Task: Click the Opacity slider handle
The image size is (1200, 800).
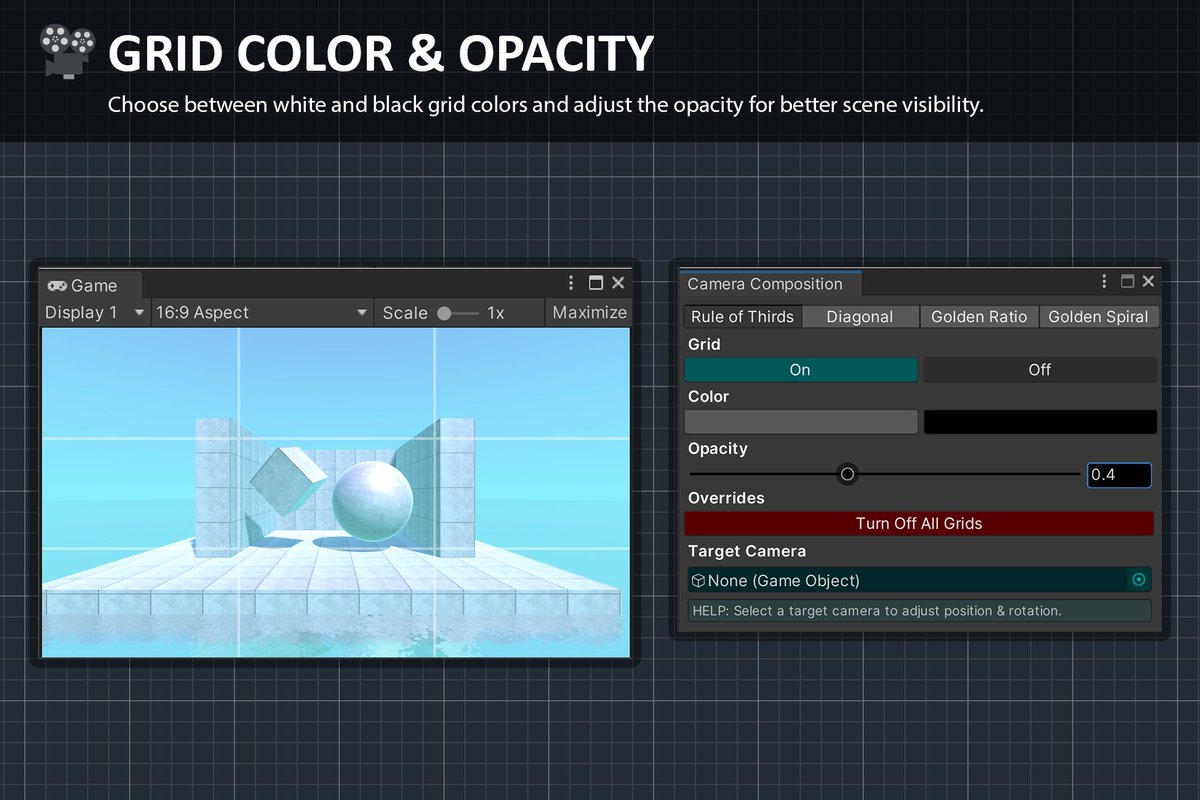Action: point(848,474)
